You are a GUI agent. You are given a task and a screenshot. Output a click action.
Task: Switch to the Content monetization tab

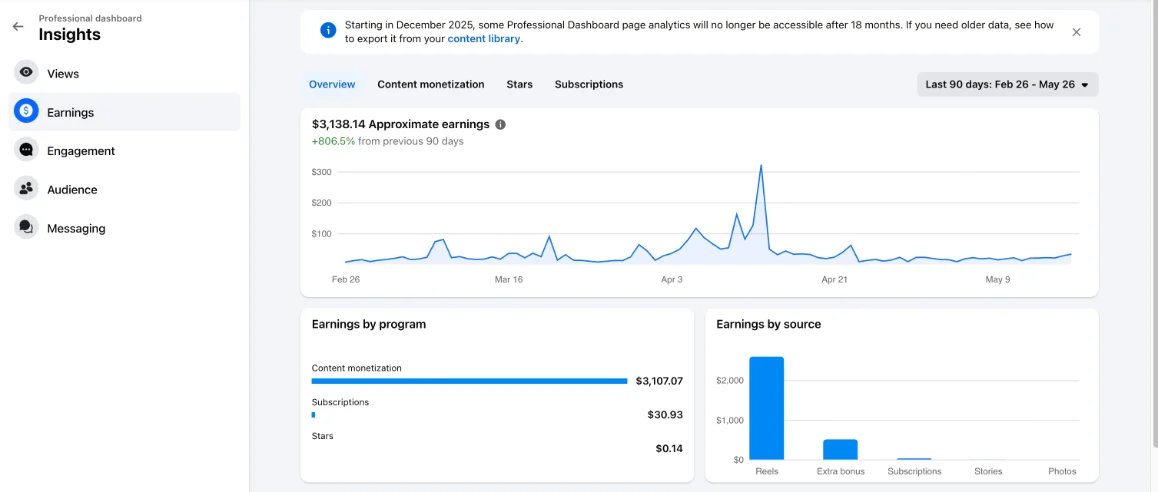pos(431,84)
